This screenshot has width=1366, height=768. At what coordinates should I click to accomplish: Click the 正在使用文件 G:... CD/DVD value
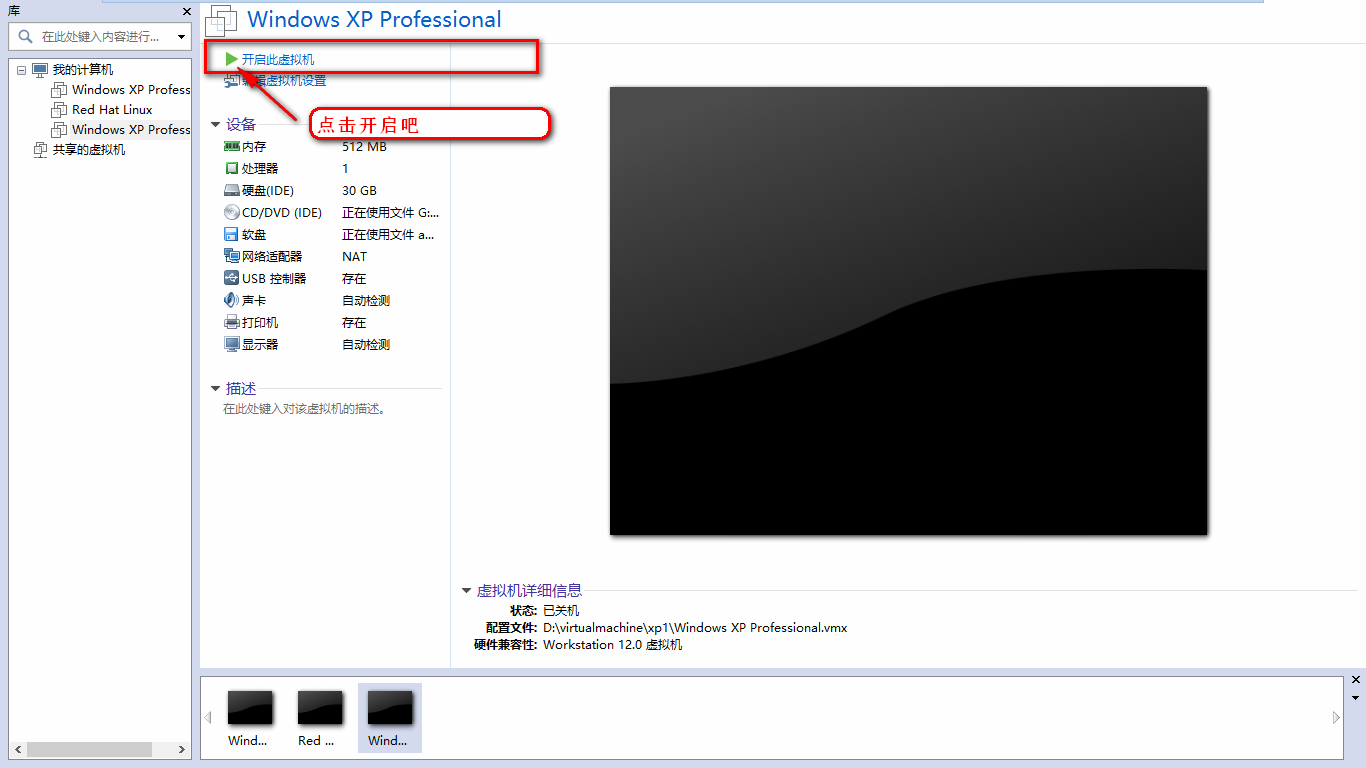pyautogui.click(x=390, y=213)
